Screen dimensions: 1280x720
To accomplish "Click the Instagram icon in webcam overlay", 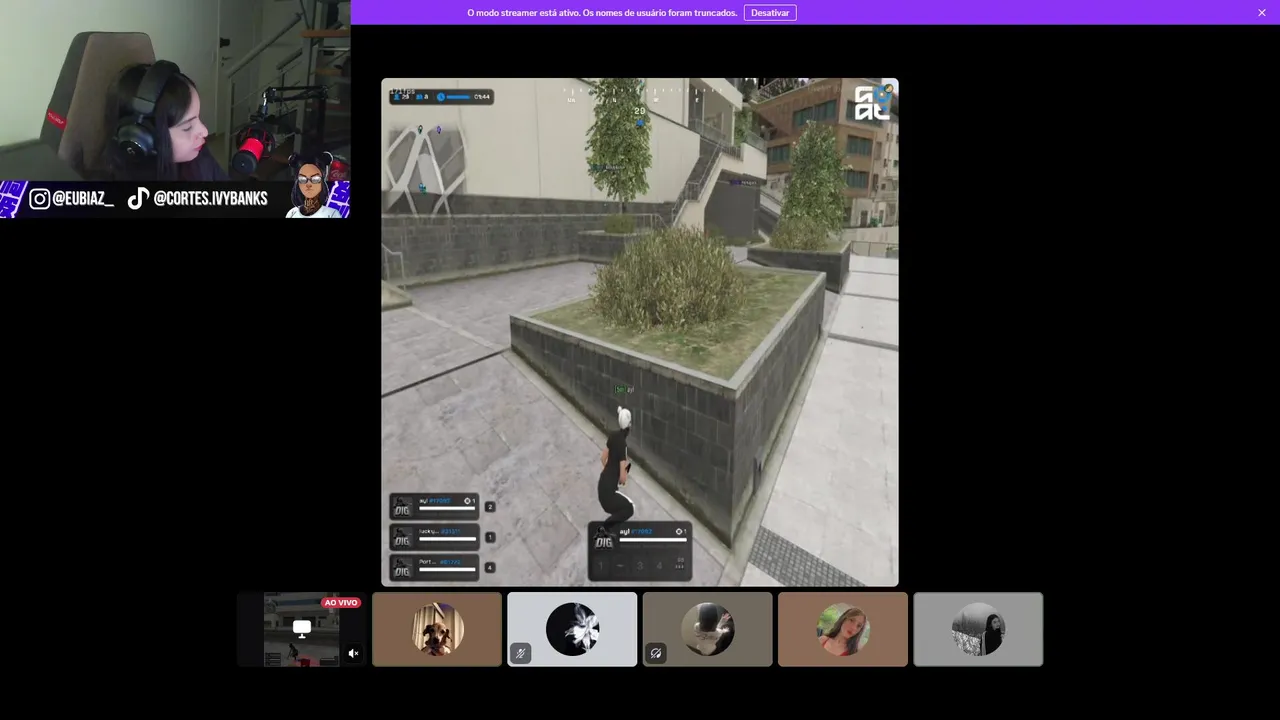I will (x=39, y=199).
